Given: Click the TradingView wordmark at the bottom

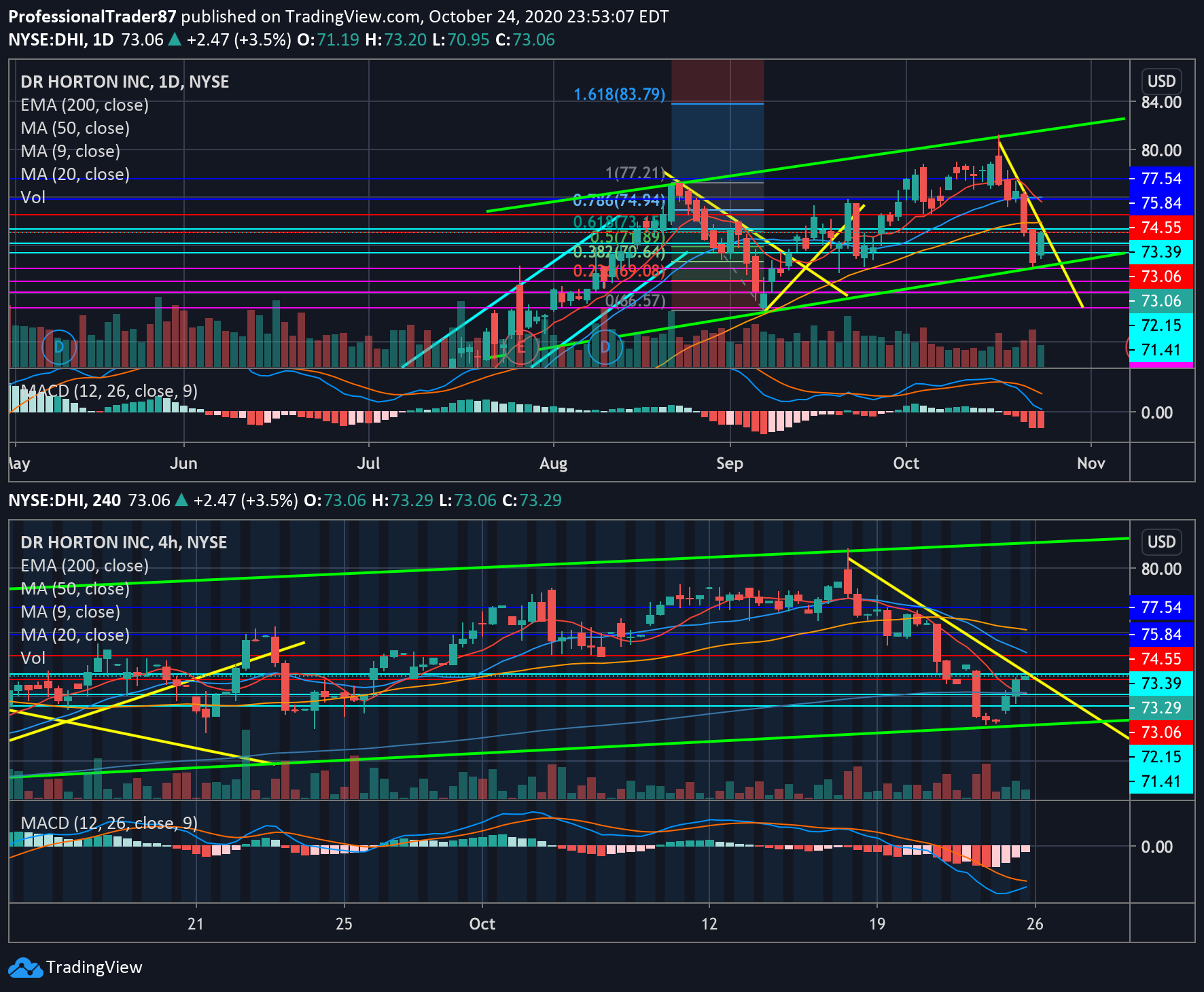Looking at the screenshot, I should point(94,968).
